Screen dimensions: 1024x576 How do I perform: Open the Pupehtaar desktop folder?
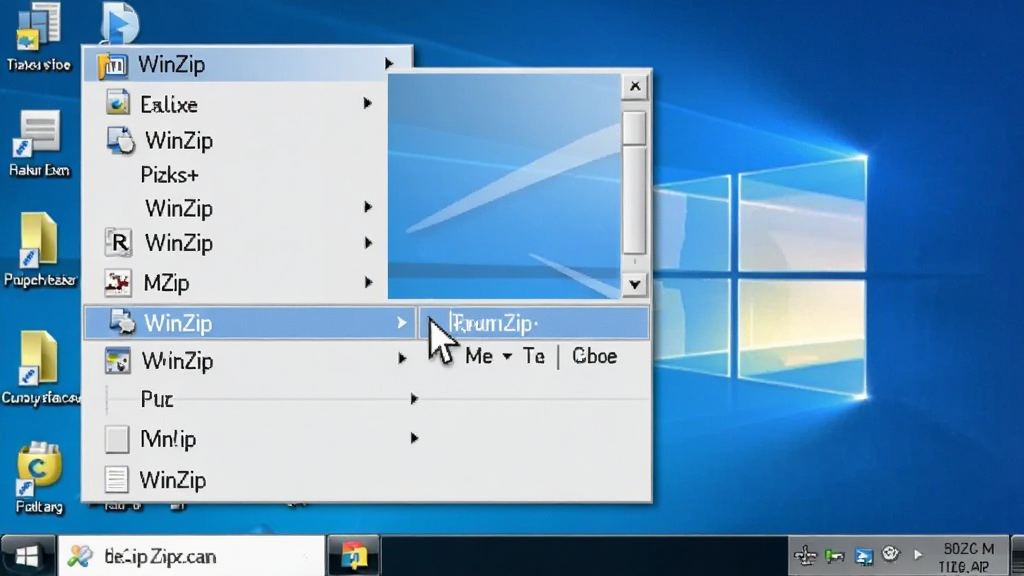click(39, 249)
